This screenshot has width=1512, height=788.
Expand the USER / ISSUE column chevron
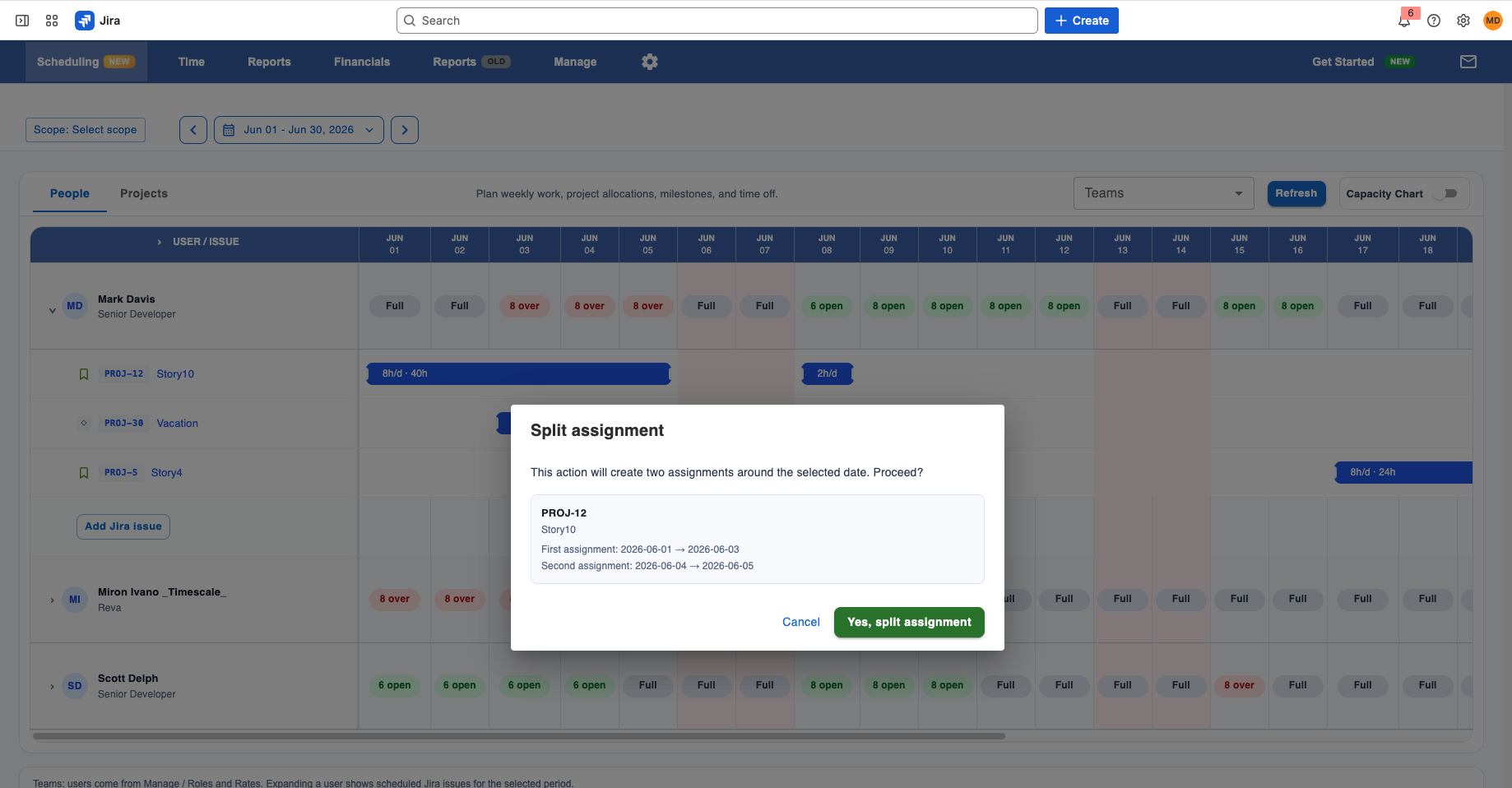point(160,242)
